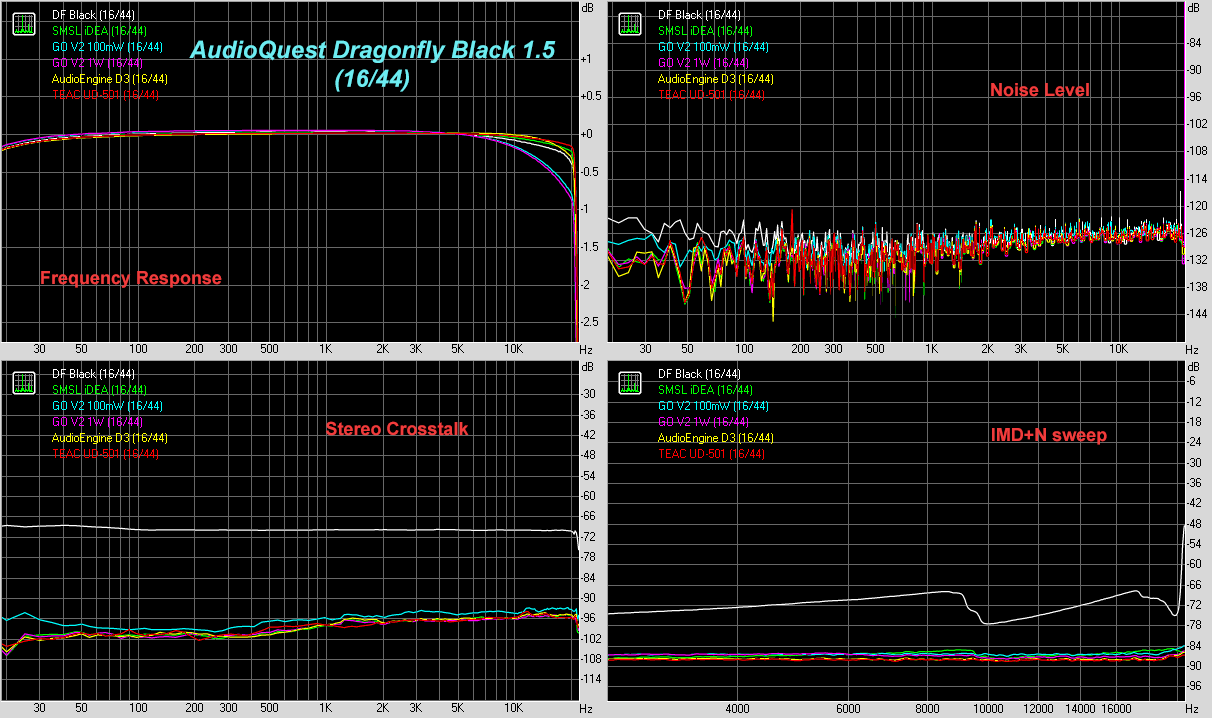Select SMSL iDEA legend in IMD+N sweep panel

tap(706, 390)
